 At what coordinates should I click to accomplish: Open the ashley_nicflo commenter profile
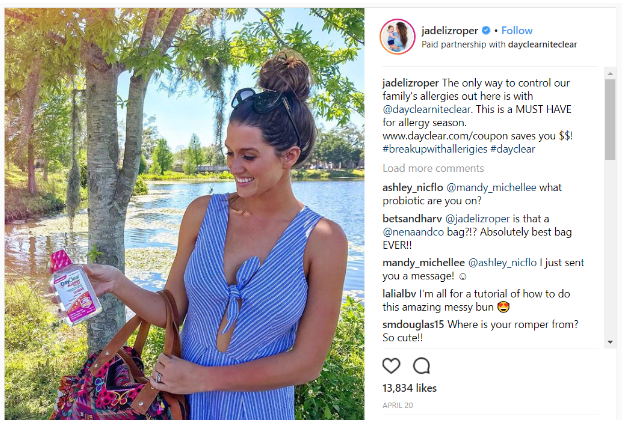[x=412, y=188]
